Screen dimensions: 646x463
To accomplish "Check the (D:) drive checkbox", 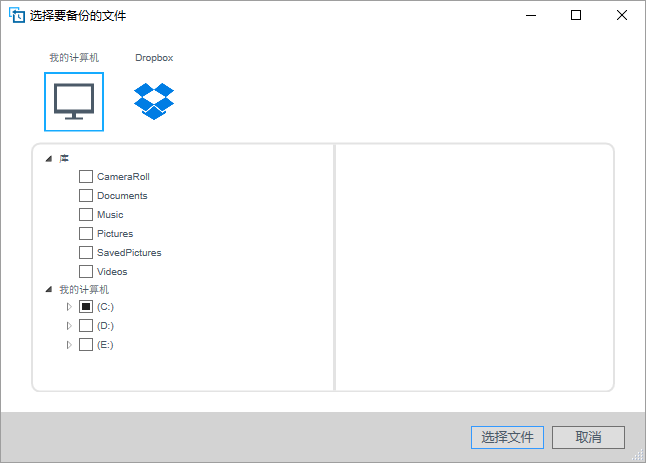I will click(86, 325).
